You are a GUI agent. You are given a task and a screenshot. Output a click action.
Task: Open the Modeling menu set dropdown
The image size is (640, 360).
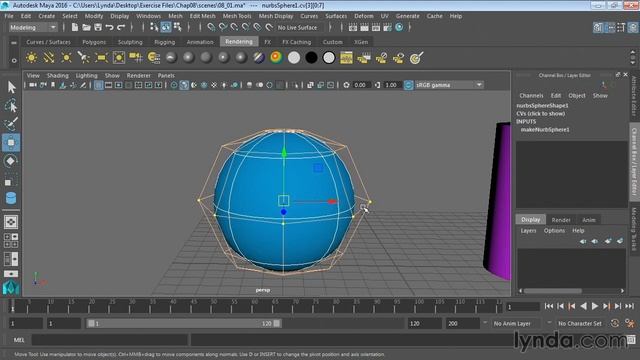coord(33,27)
